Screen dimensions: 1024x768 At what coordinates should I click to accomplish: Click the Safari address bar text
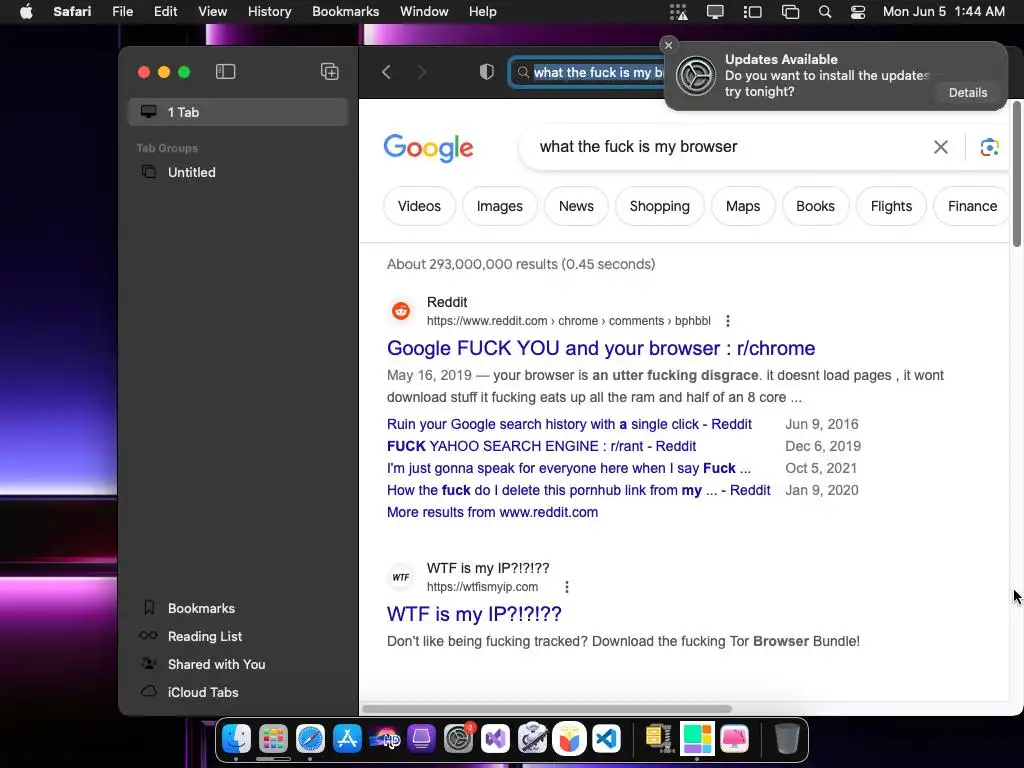click(598, 72)
